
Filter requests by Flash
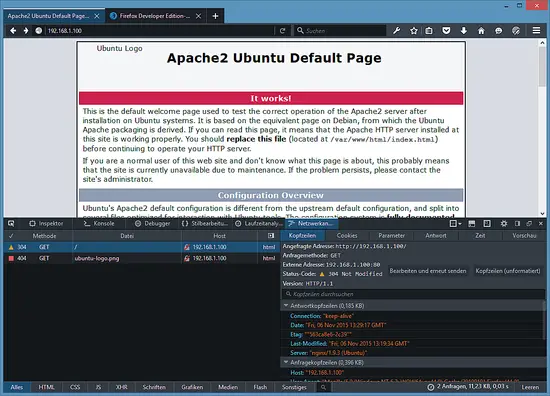tap(260, 387)
